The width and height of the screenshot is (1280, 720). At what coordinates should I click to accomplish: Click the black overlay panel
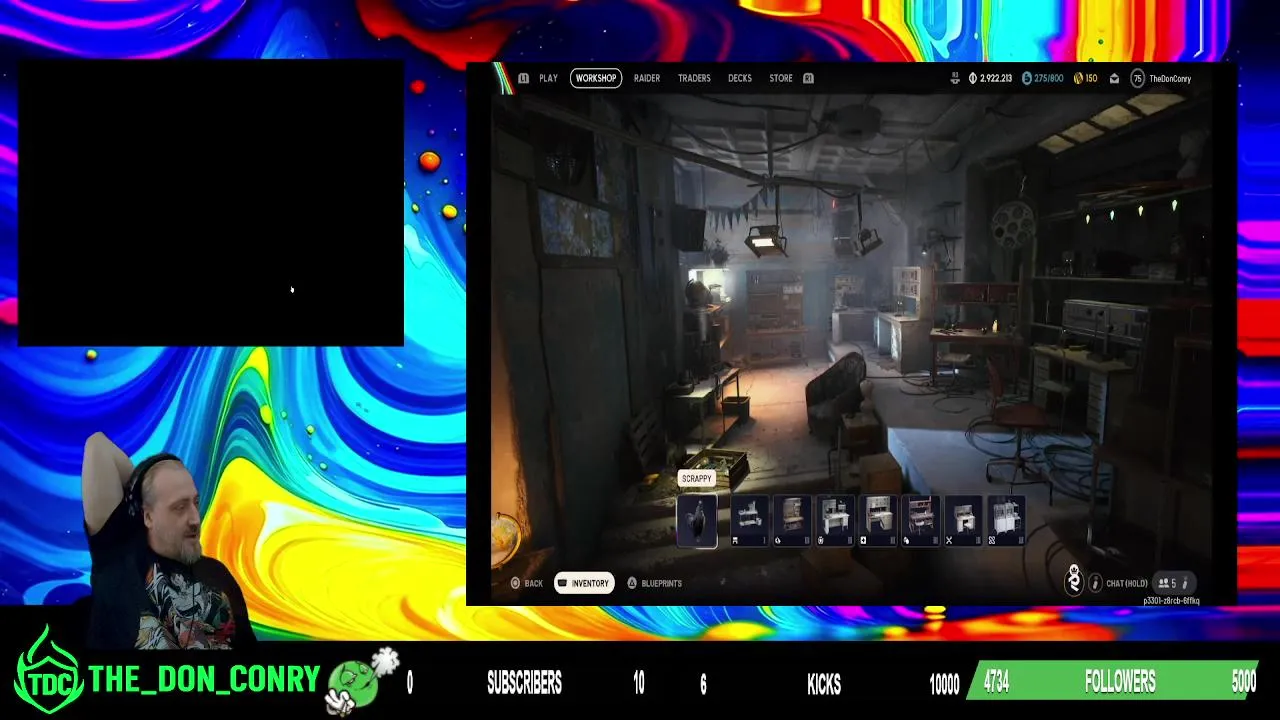pyautogui.click(x=210, y=203)
